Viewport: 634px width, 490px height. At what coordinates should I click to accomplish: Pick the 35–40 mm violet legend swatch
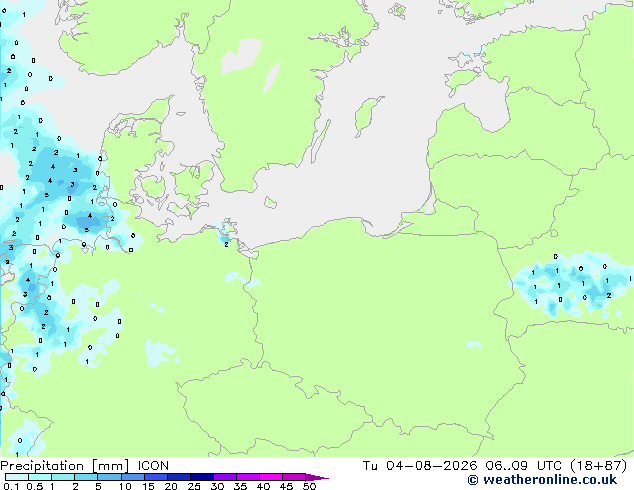(x=248, y=477)
